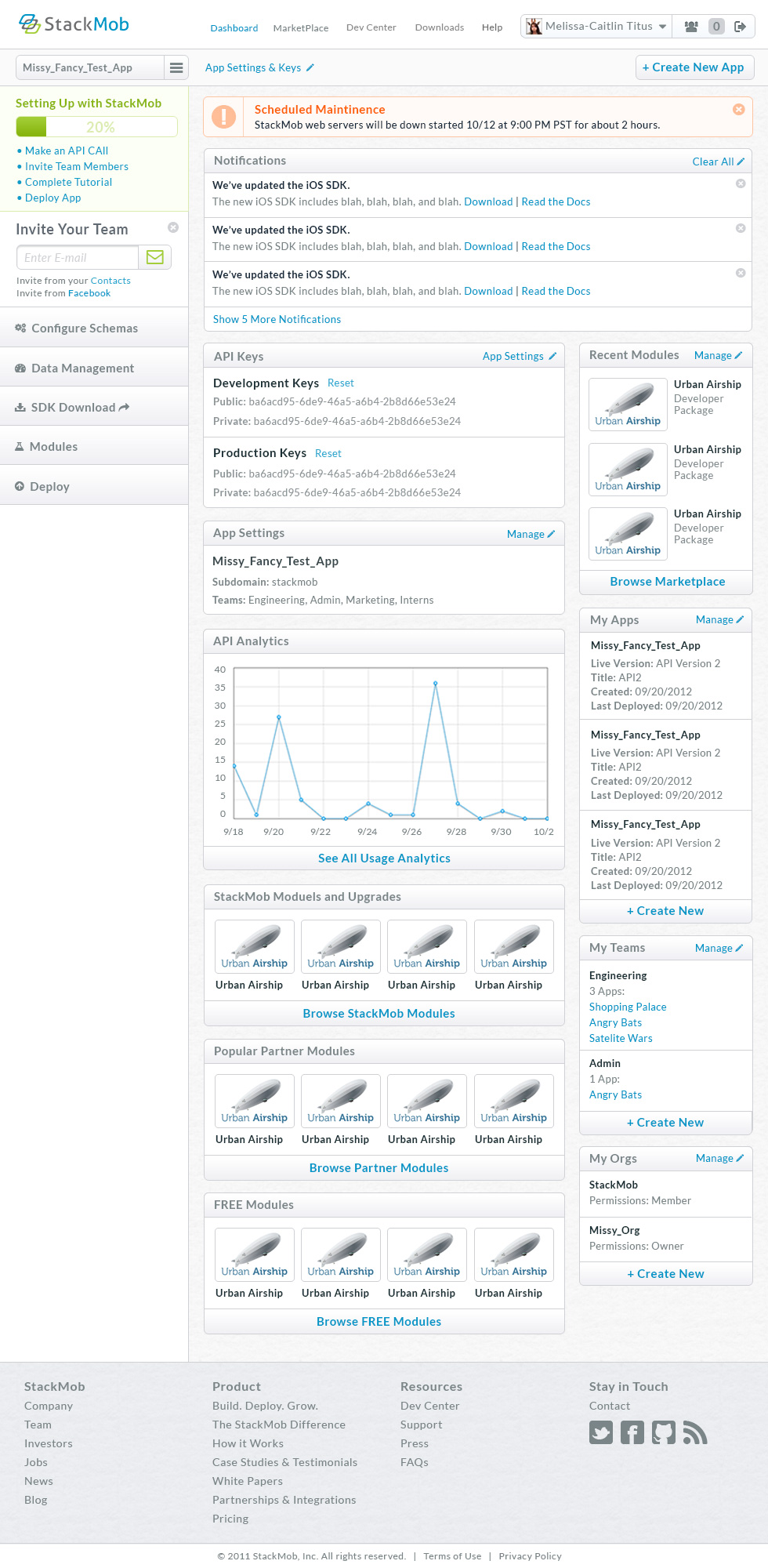The image size is (768, 1568).
Task: Open the app list hamburger menu
Action: pos(176,67)
